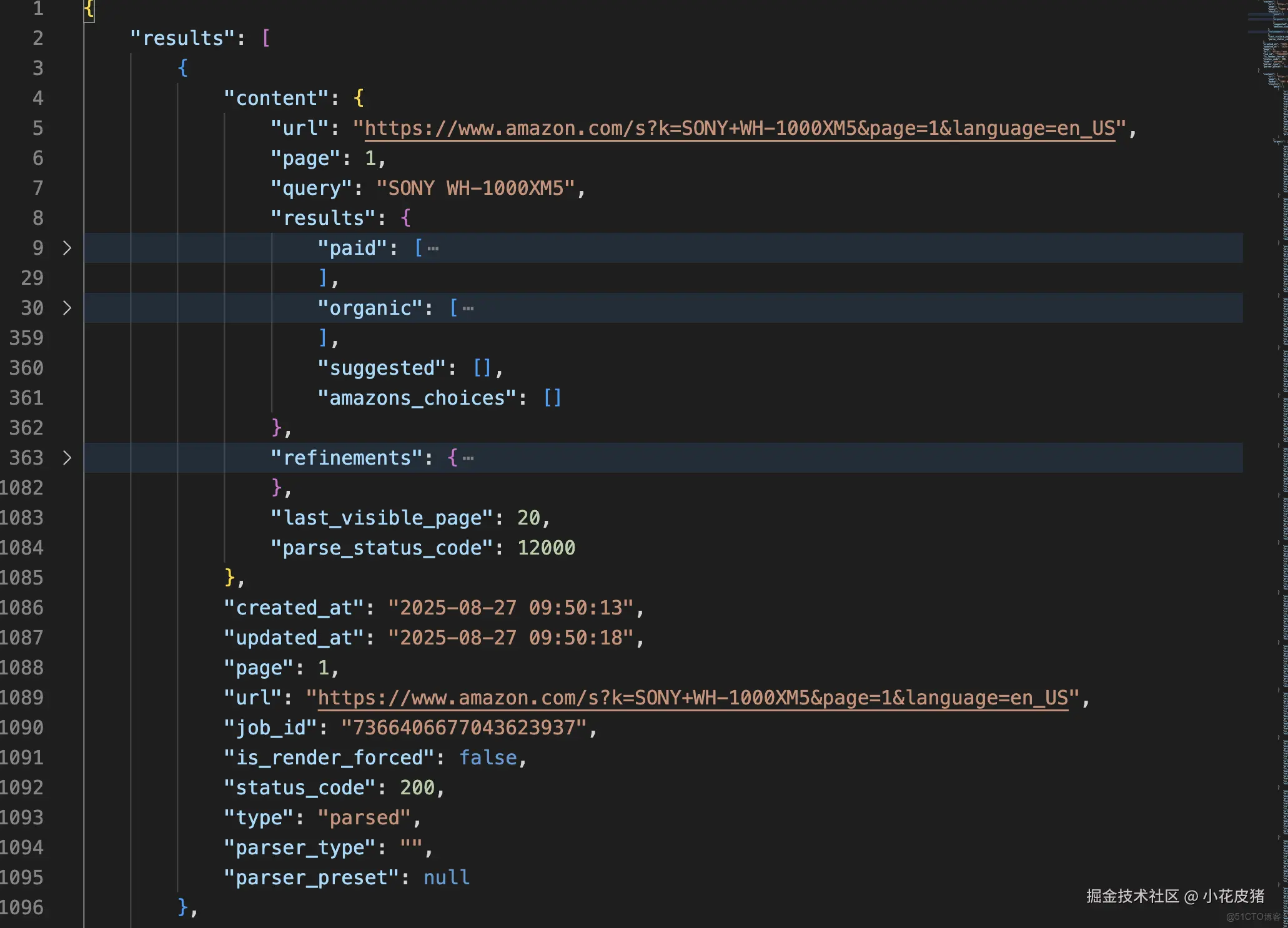
Task: Click line number 360 in gutter
Action: [26, 368]
